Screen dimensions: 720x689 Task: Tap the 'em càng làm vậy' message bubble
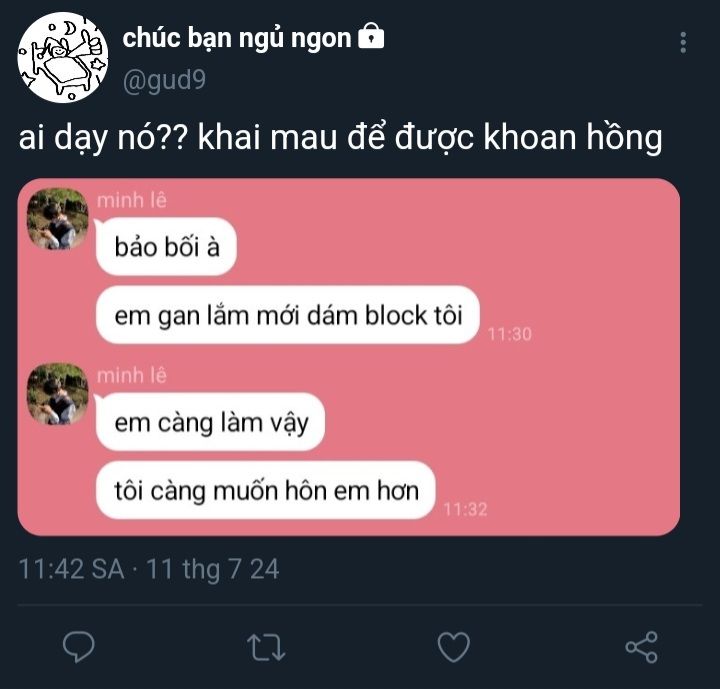[210, 422]
